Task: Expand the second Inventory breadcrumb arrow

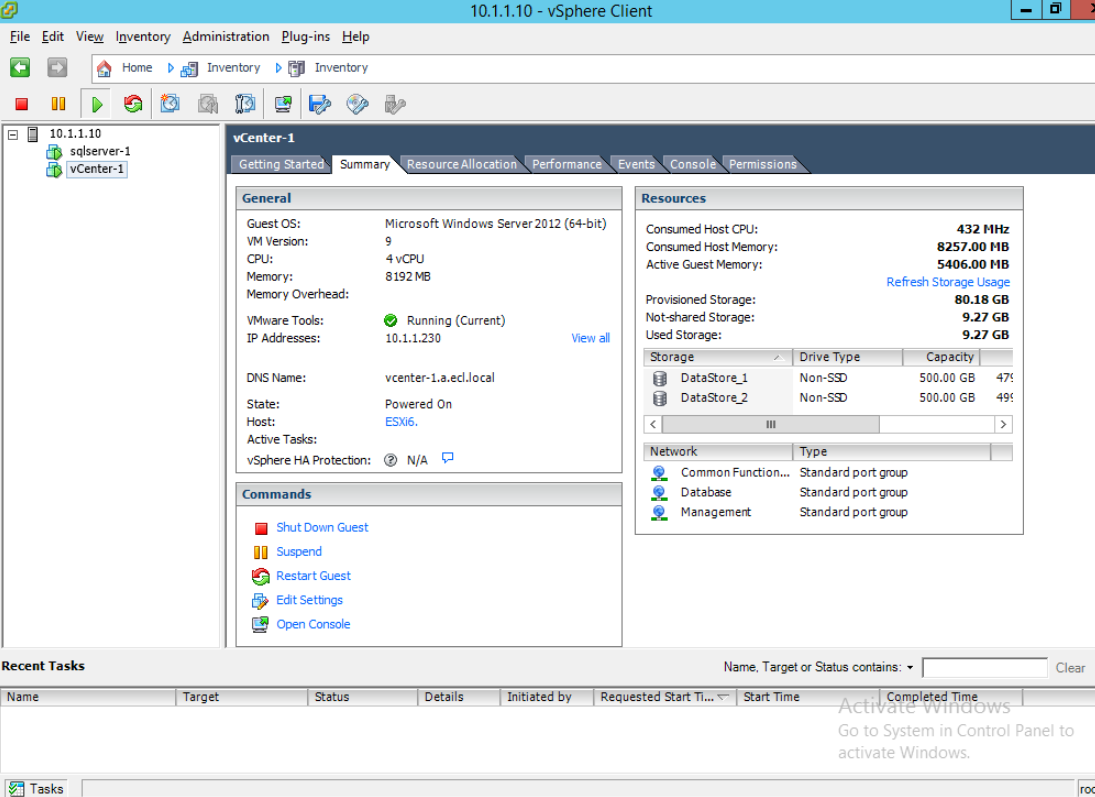Action: coord(278,68)
